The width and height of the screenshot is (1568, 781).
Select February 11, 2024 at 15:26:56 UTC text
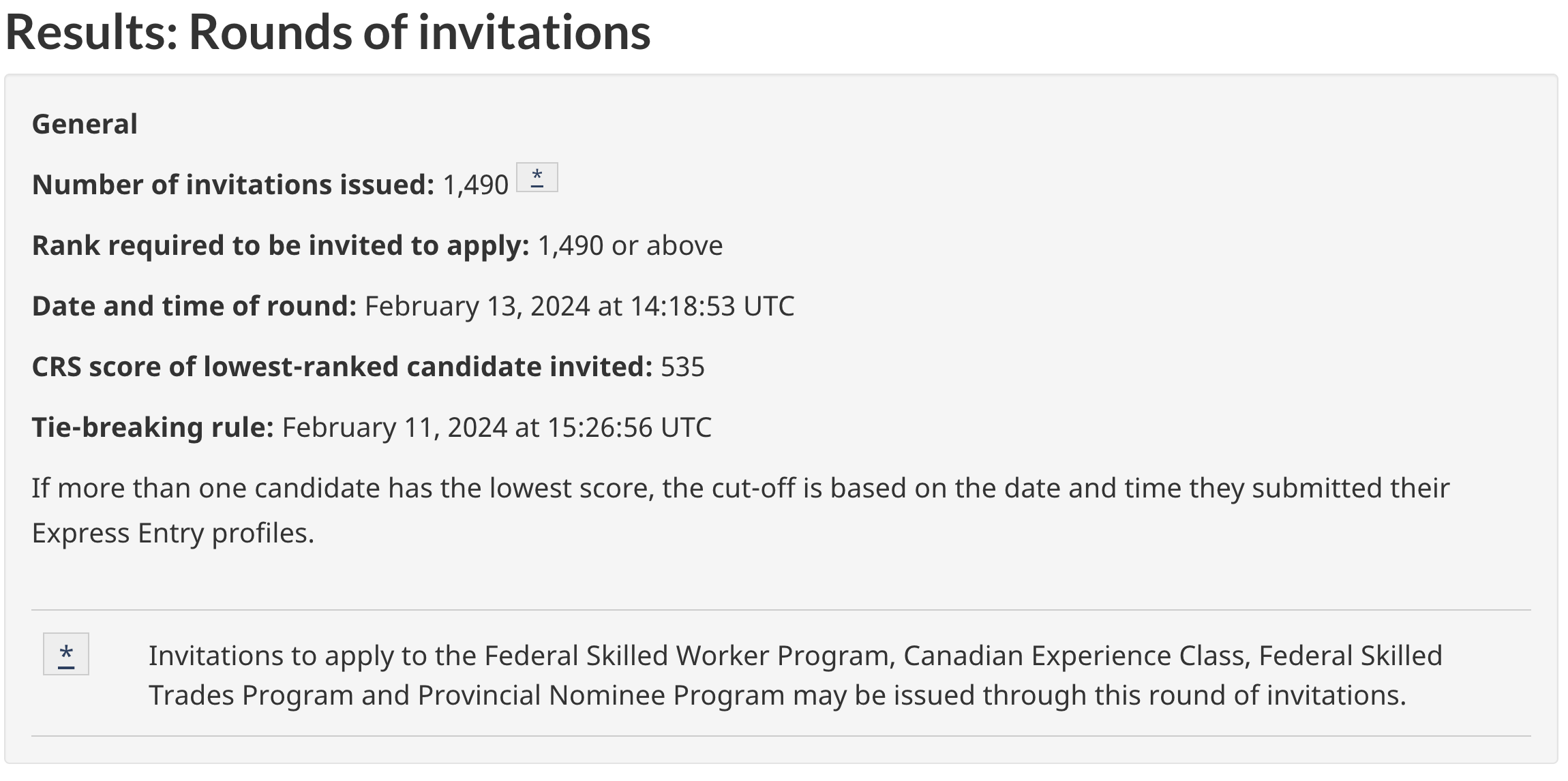[x=497, y=427]
